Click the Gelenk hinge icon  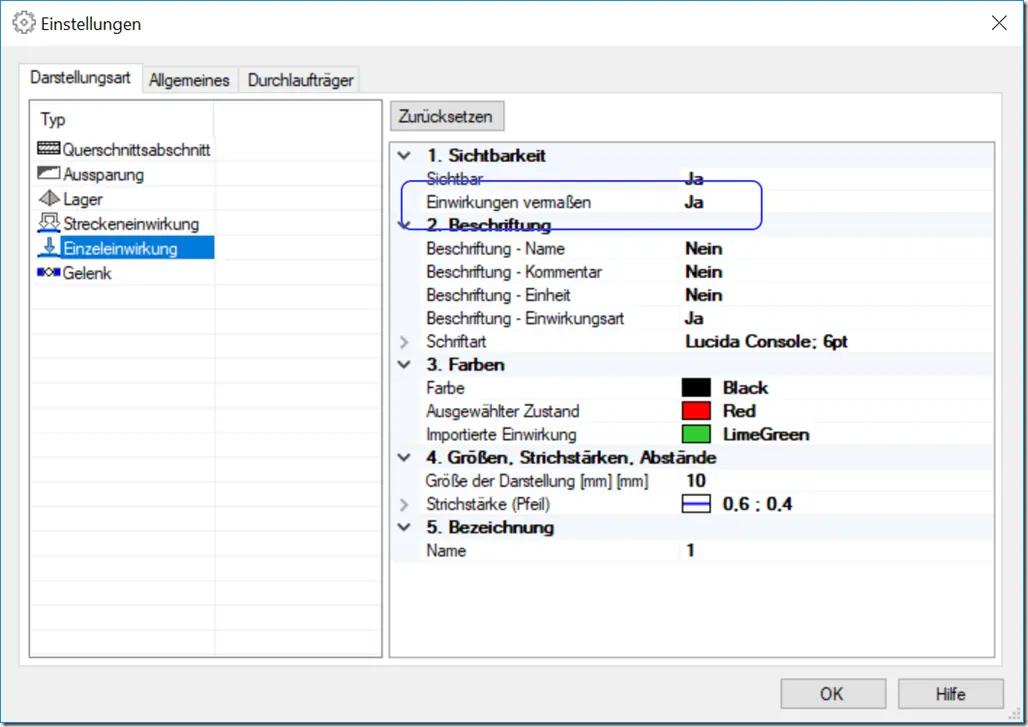49,272
